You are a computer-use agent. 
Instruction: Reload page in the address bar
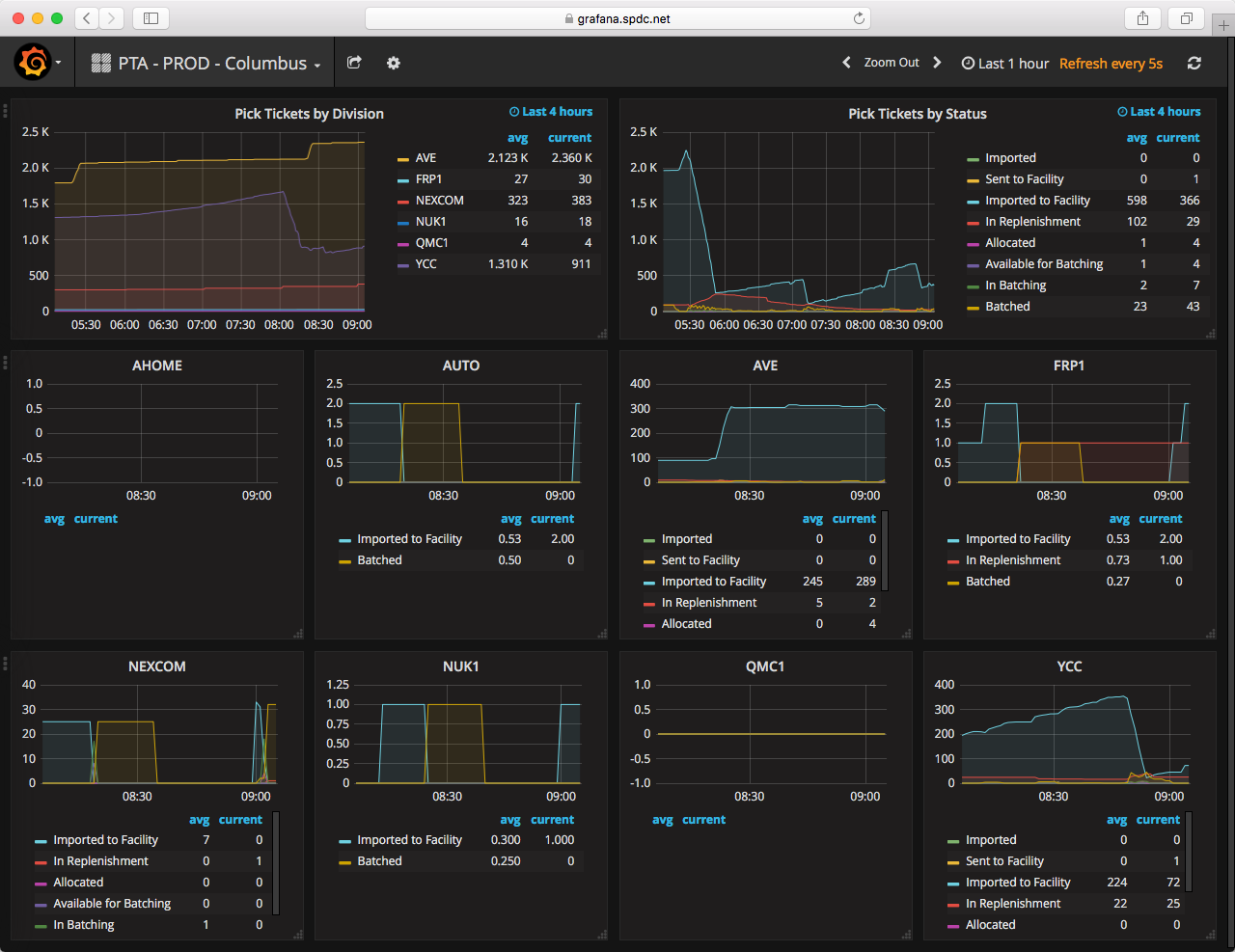859,18
